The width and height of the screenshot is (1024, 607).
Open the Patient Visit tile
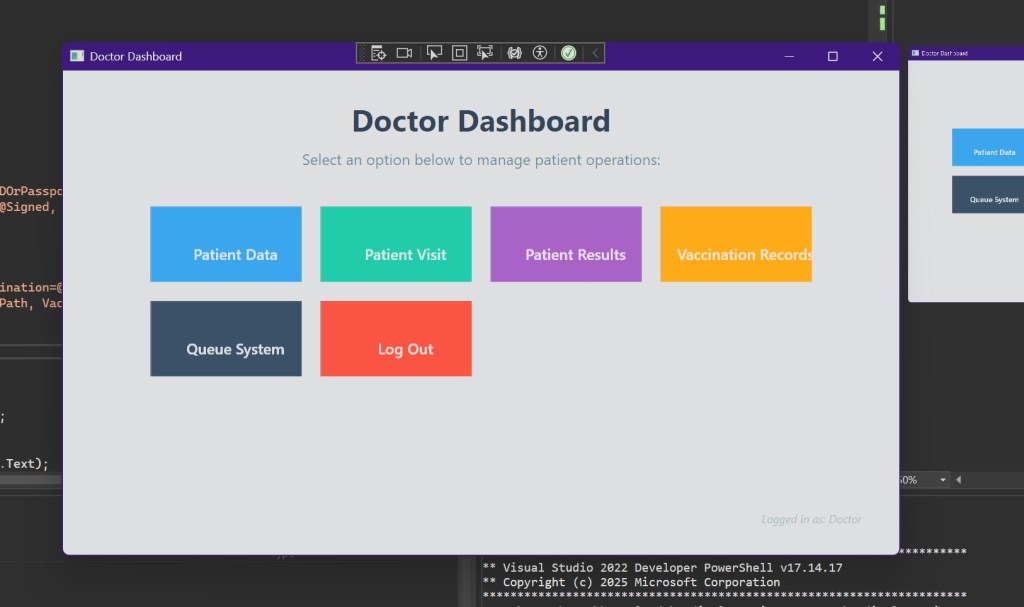click(x=396, y=244)
